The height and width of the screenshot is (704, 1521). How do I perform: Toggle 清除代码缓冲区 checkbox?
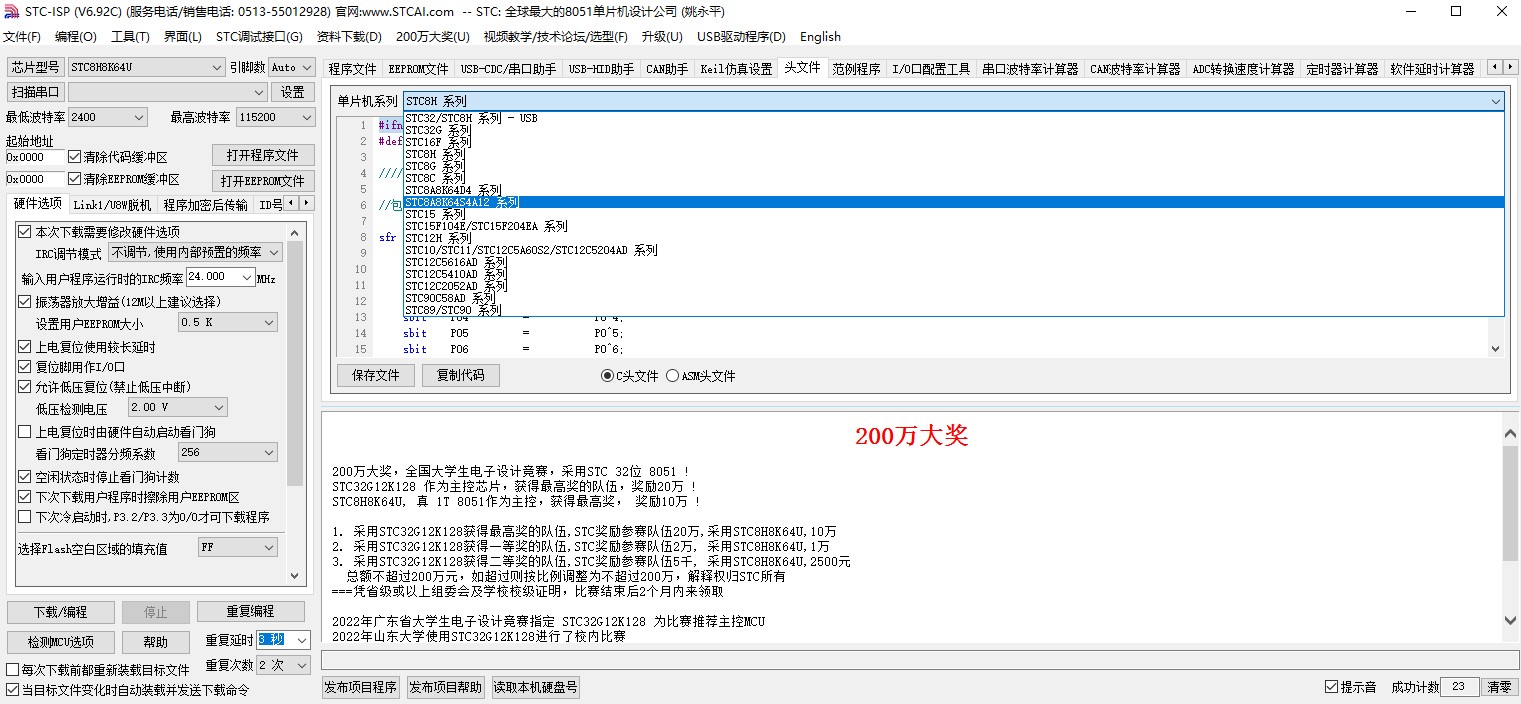point(75,157)
